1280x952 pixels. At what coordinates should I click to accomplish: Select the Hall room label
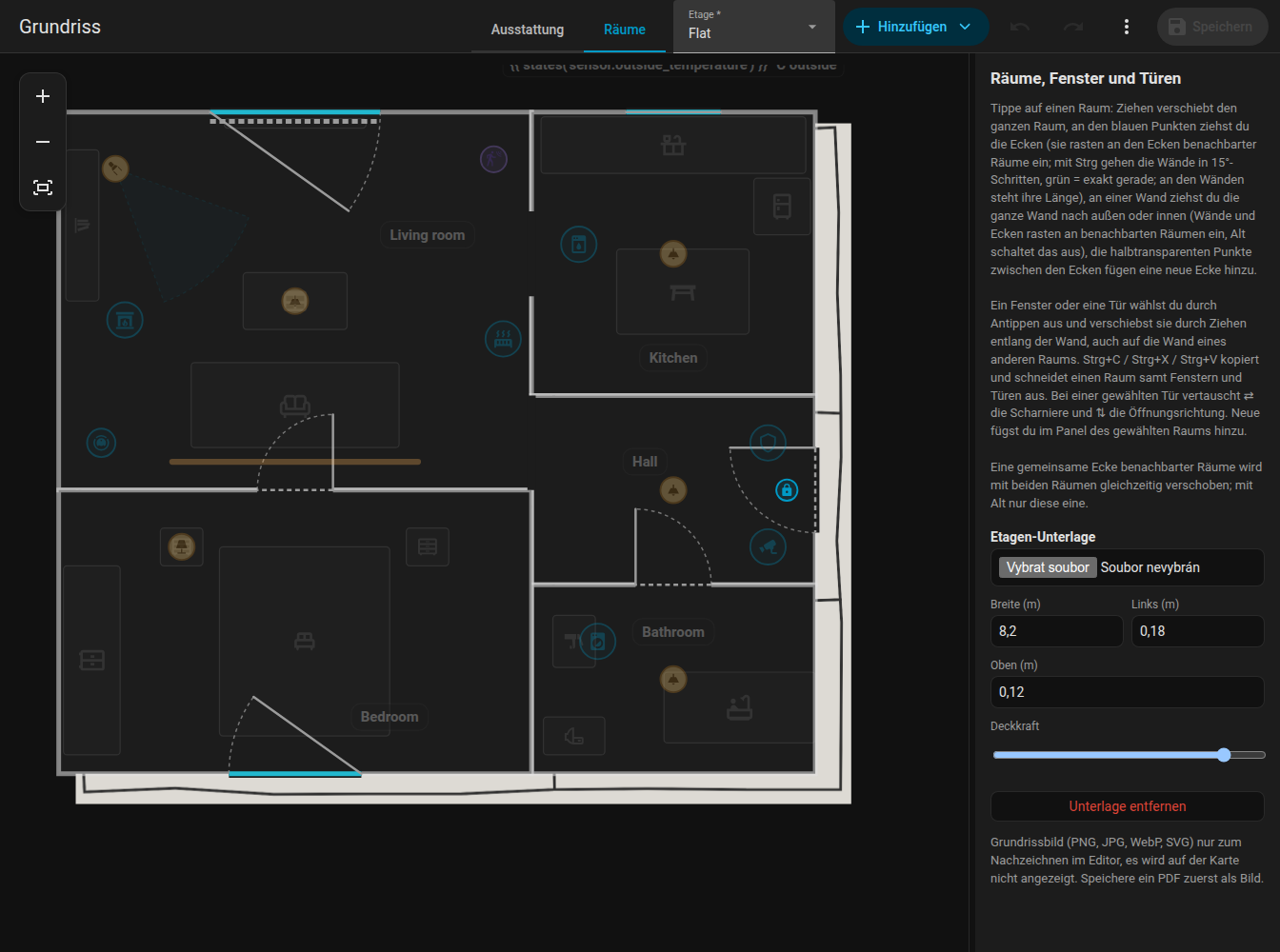coord(645,462)
